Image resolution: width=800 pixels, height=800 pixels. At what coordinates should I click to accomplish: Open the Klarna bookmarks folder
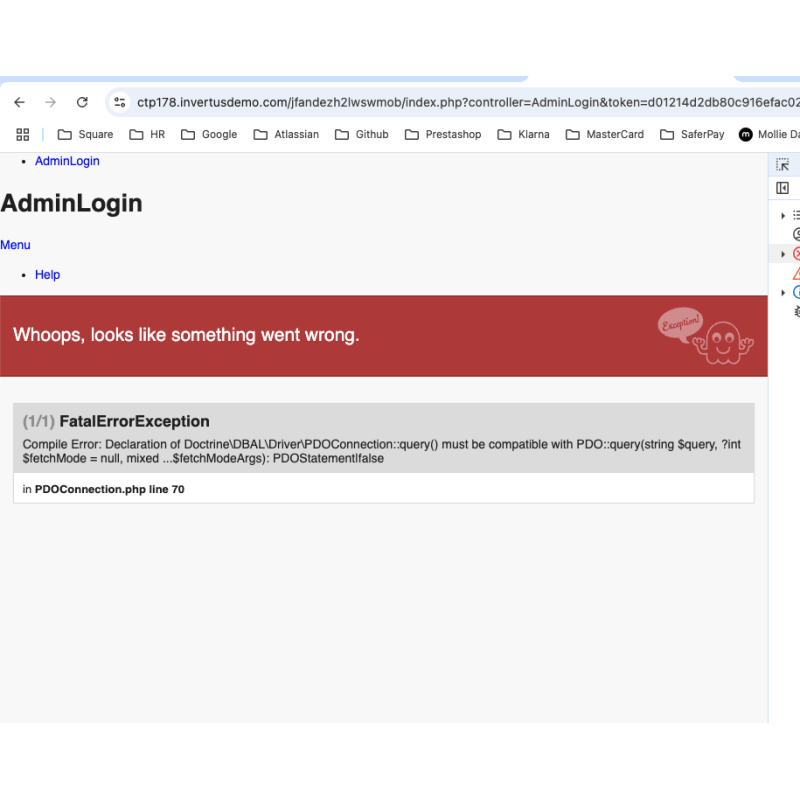coord(523,134)
